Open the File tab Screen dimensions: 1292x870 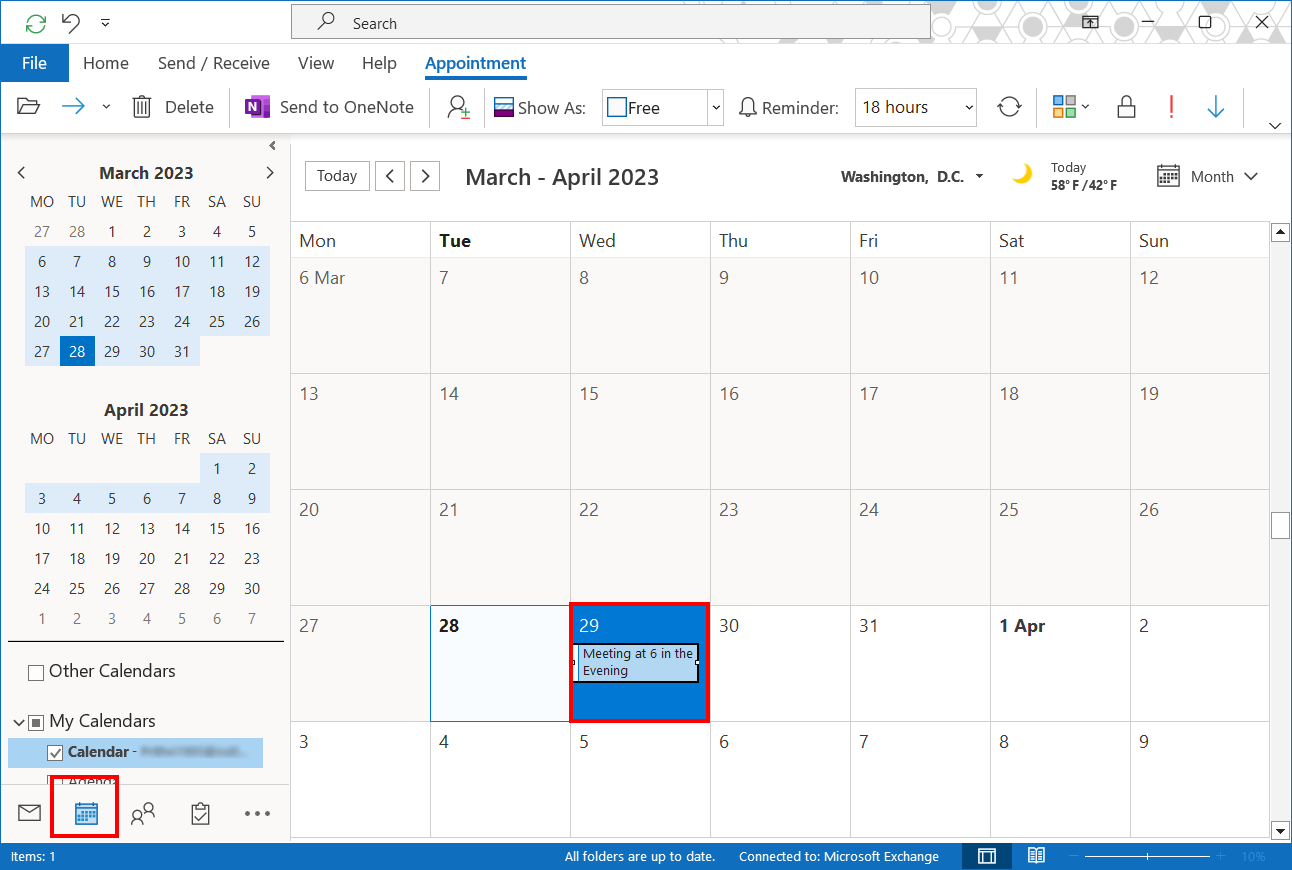pos(34,63)
